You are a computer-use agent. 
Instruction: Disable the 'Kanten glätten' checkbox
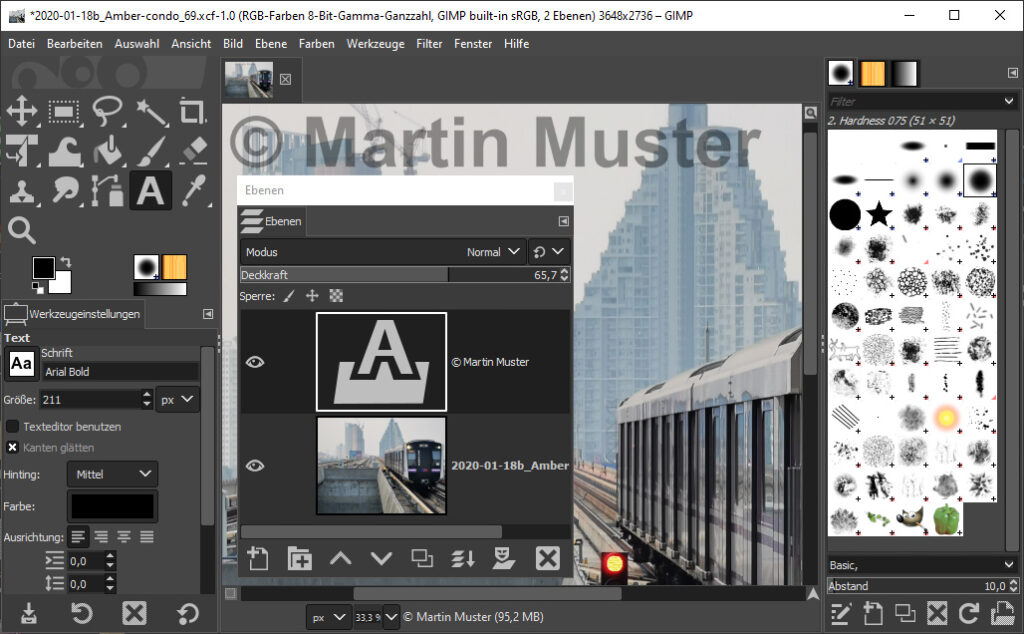point(13,447)
